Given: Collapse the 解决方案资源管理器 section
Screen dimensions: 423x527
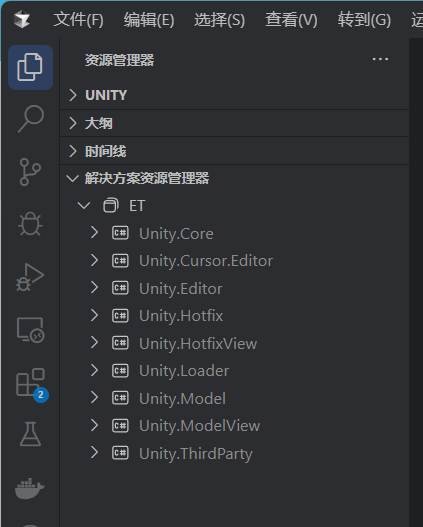Looking at the screenshot, I should 234,178.
